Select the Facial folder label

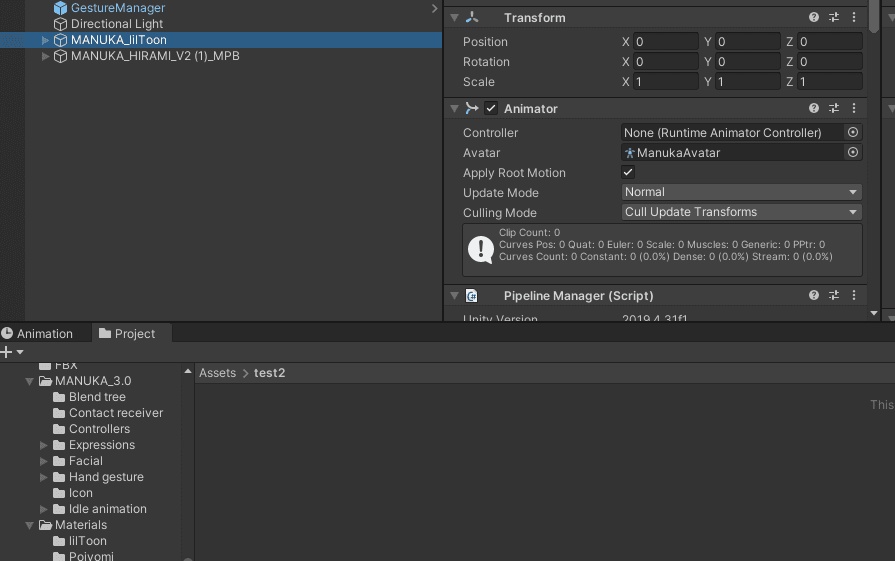click(86, 461)
